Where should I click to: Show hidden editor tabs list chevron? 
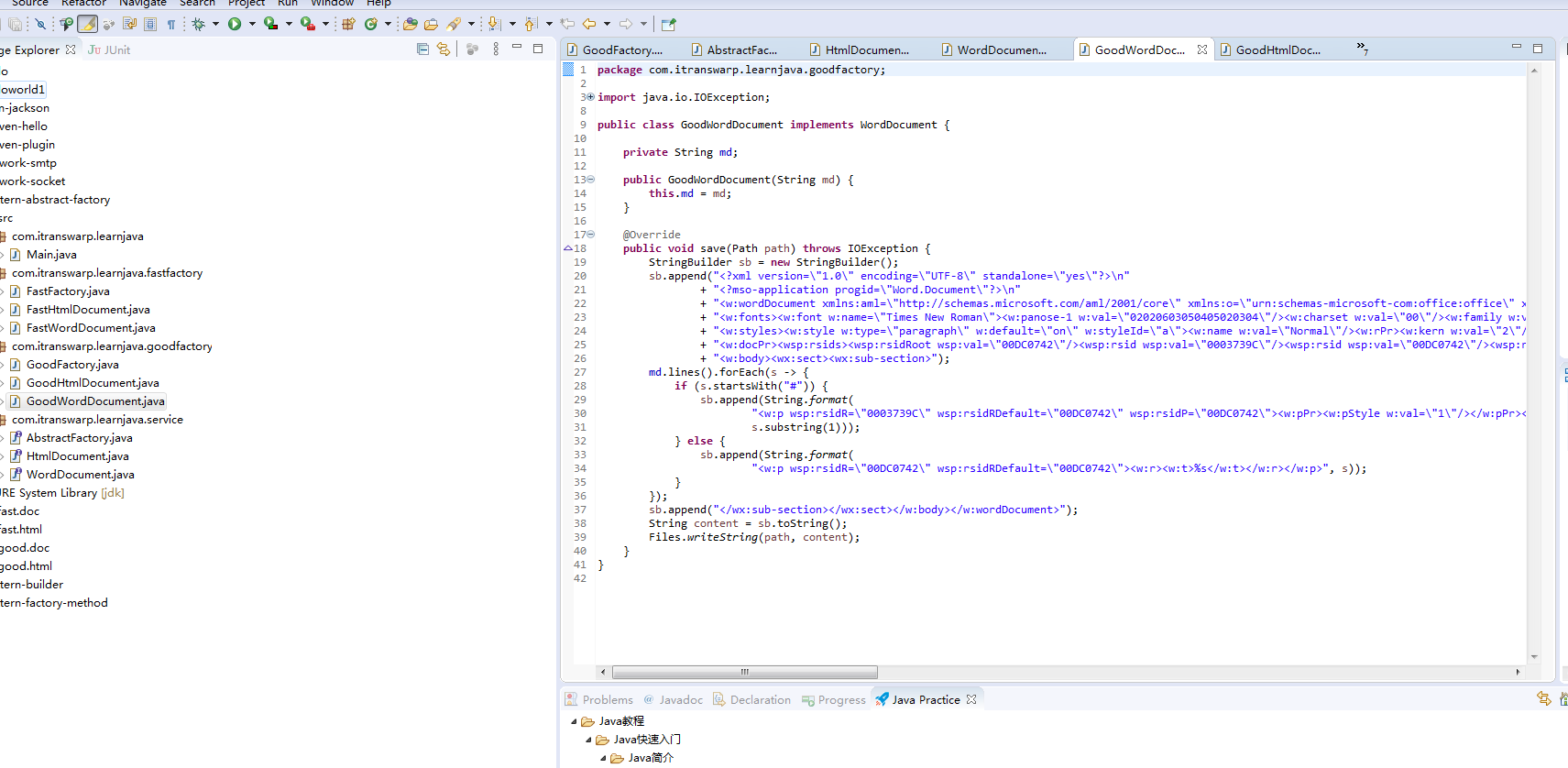coord(1362,49)
